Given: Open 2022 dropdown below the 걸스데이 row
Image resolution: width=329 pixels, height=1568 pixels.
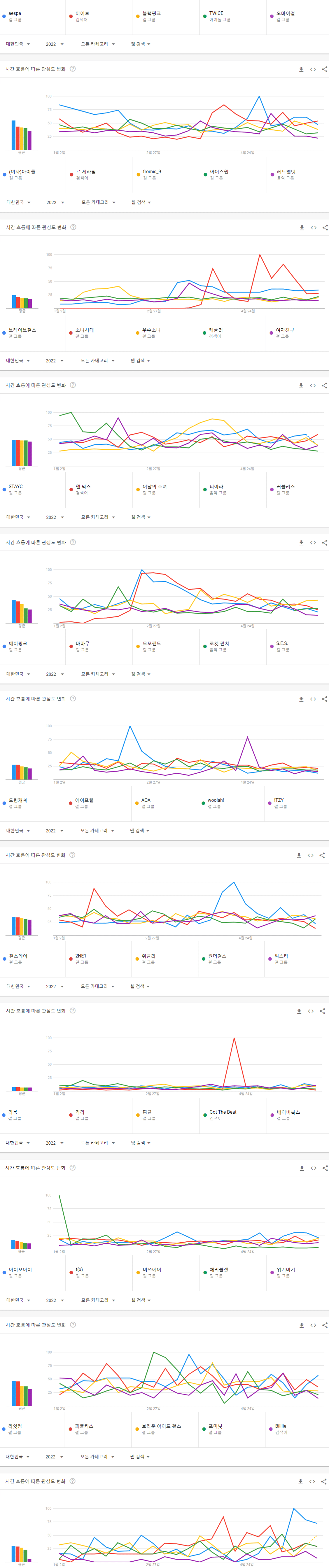Looking at the screenshot, I should pos(55,987).
